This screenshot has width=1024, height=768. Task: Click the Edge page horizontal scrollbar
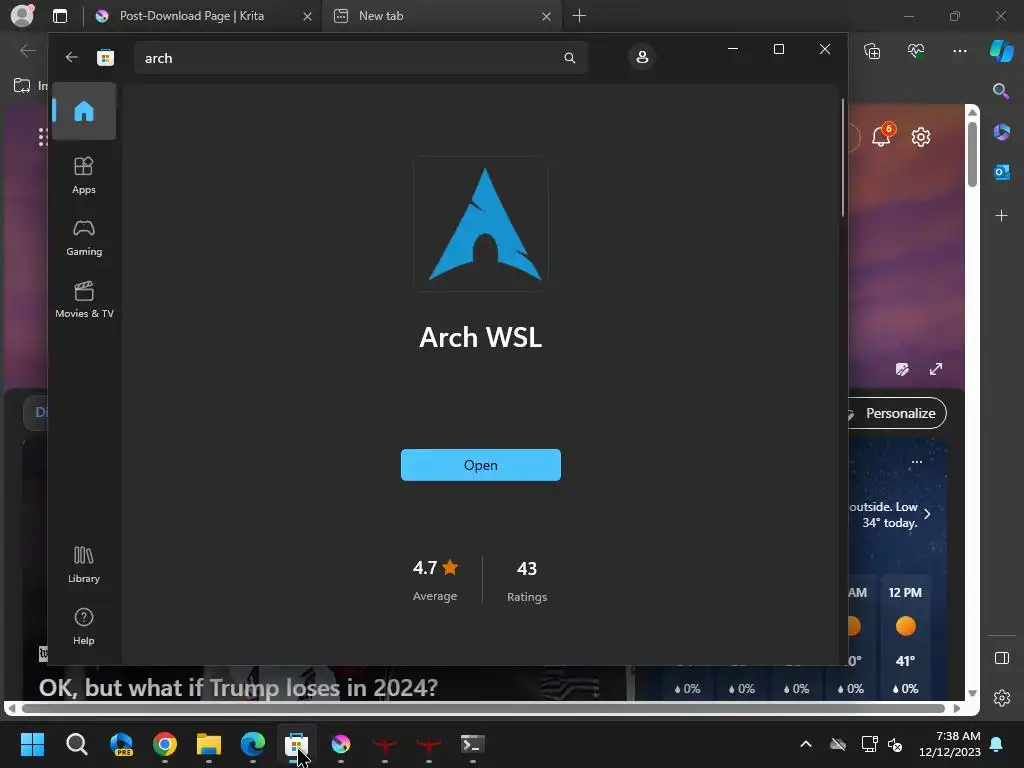[x=483, y=709]
